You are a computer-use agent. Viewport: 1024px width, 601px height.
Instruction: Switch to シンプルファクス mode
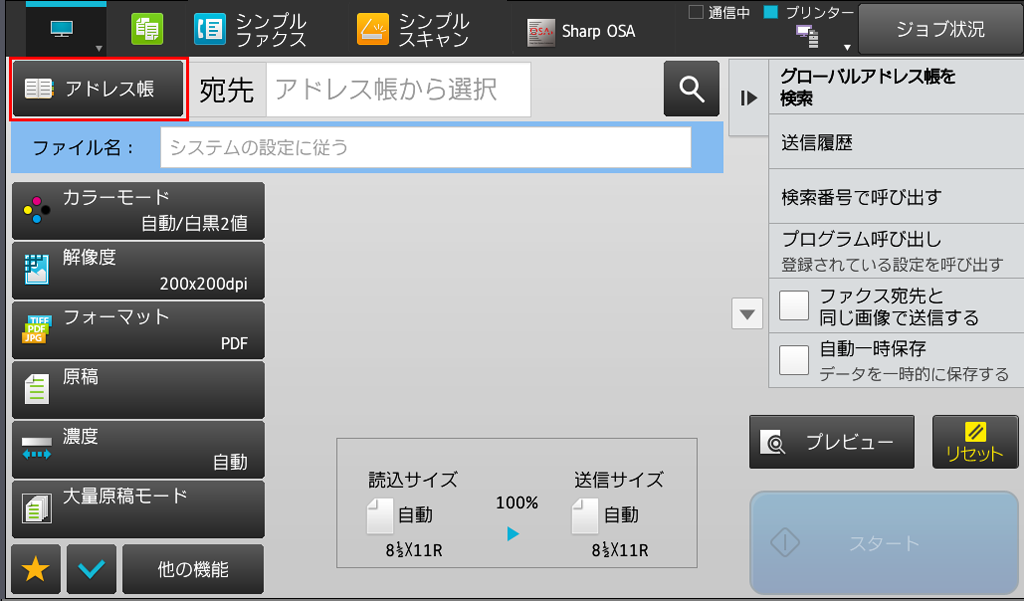point(250,30)
